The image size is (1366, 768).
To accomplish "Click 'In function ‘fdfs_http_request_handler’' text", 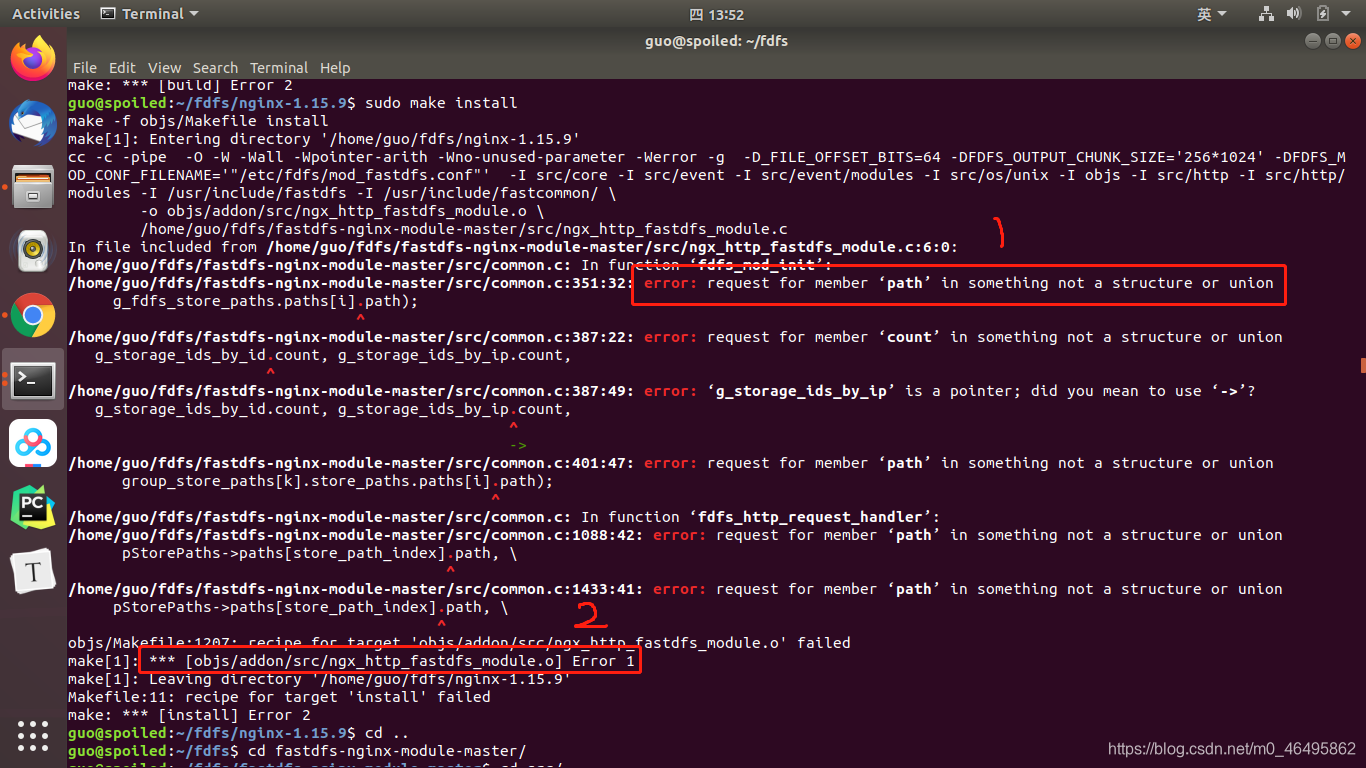I will tap(760, 517).
